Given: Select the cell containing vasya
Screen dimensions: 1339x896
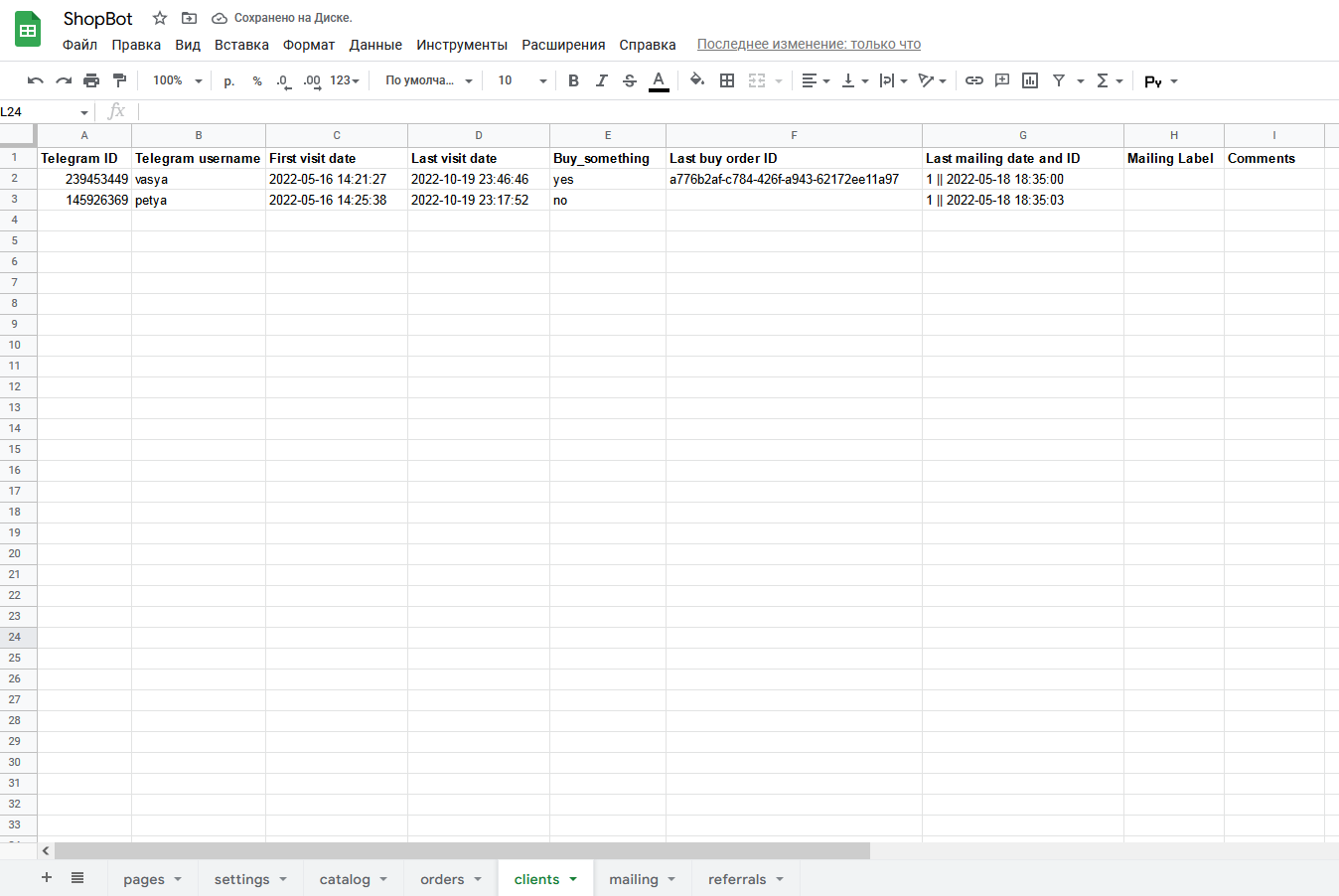Looking at the screenshot, I should 199,179.
